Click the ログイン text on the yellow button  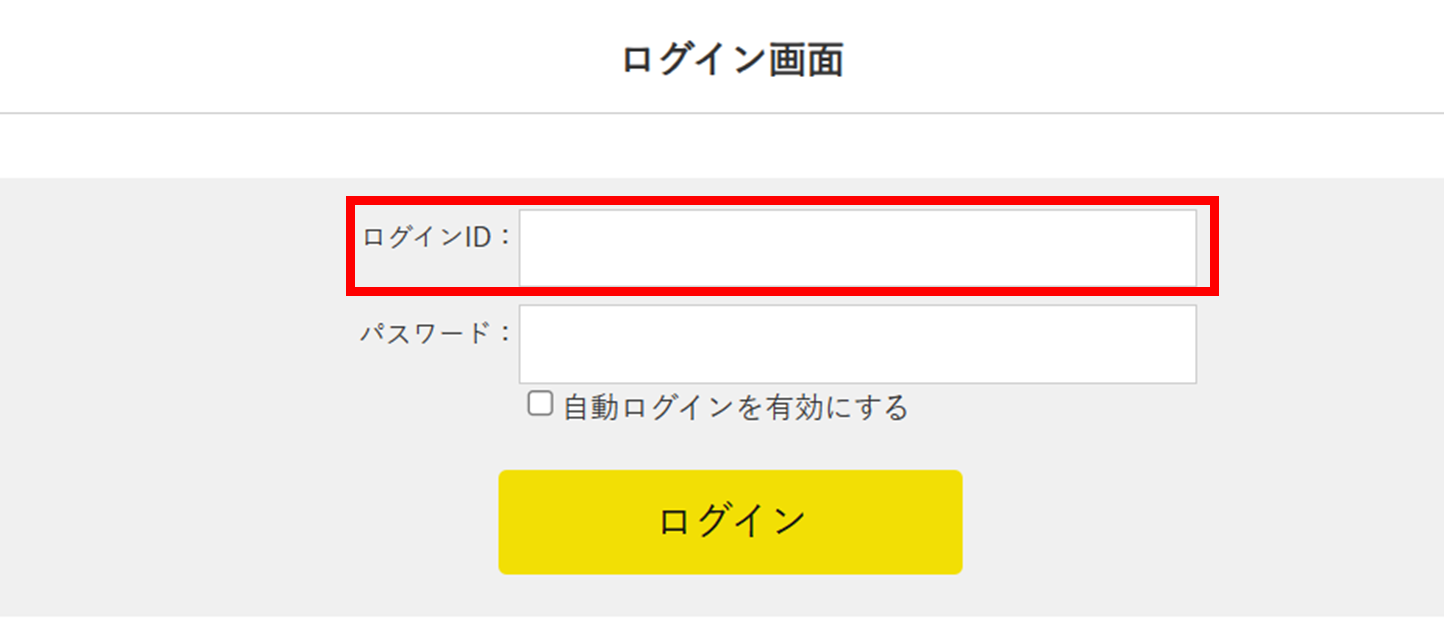[732, 522]
